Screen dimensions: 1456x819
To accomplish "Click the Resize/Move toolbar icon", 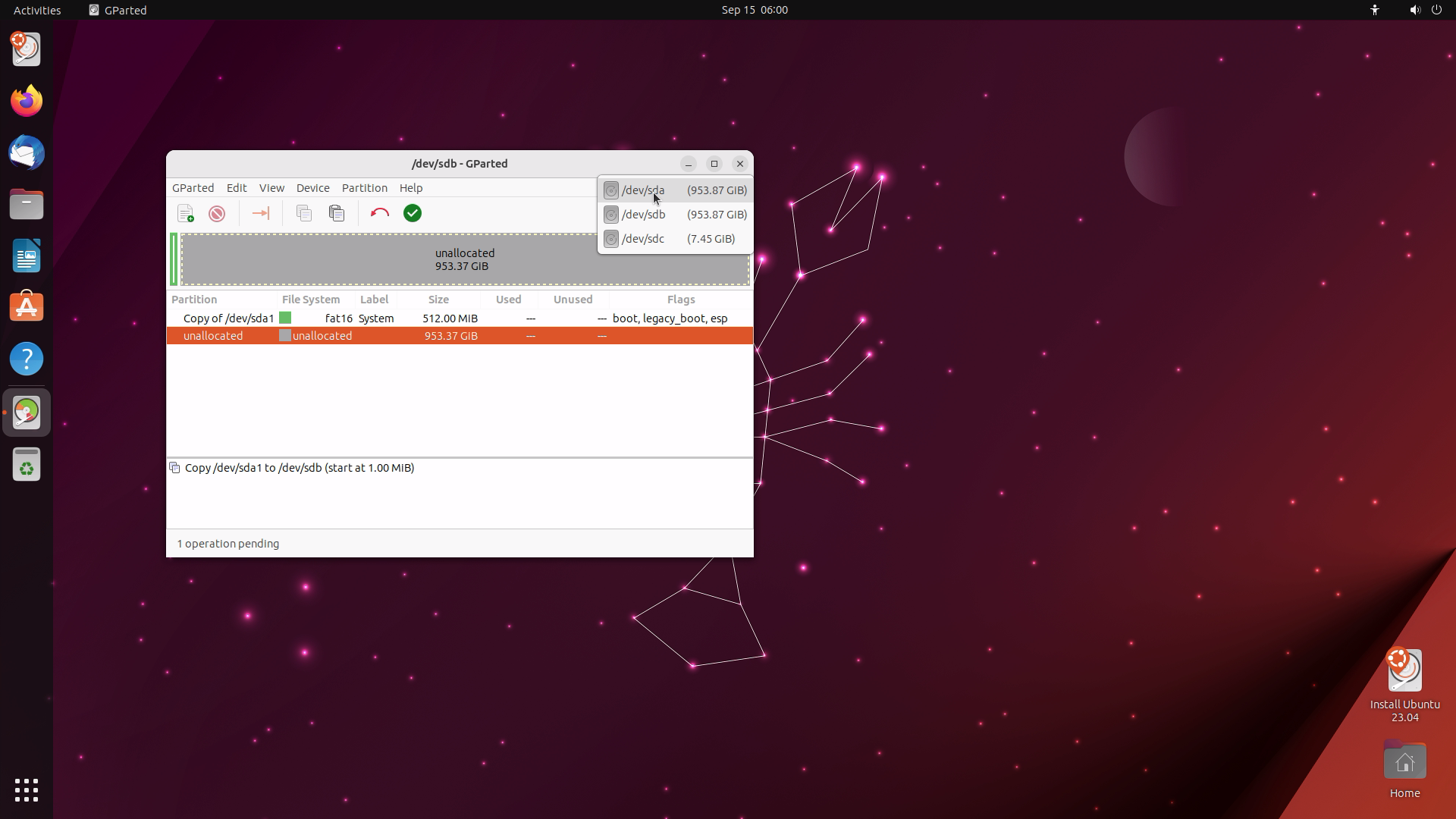I will click(x=260, y=214).
